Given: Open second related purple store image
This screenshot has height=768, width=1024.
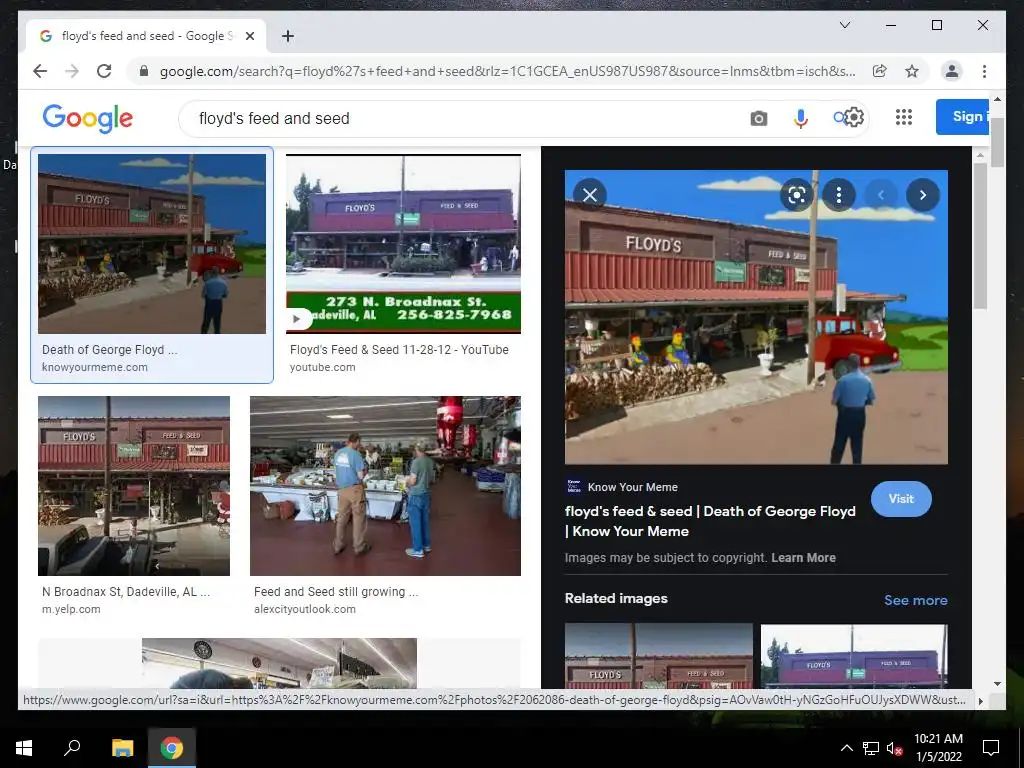Looking at the screenshot, I should point(854,656).
